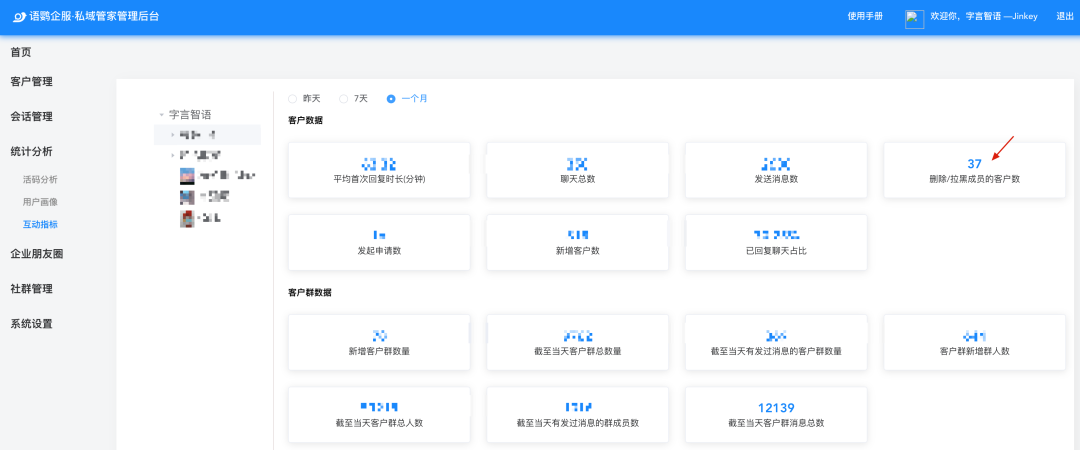
Task: Open 客户管理 in the left sidebar
Action: 31,82
